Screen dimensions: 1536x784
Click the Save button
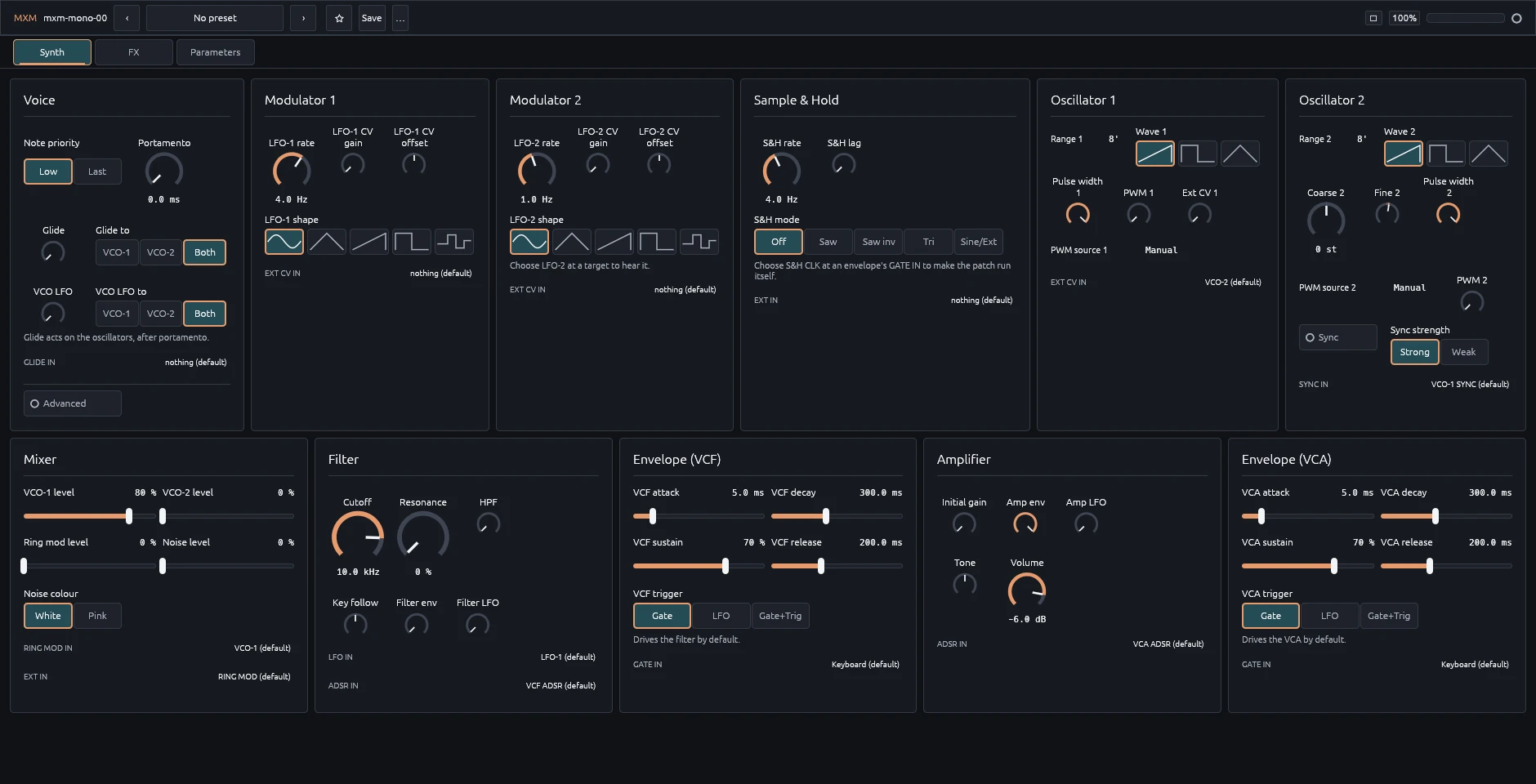372,18
